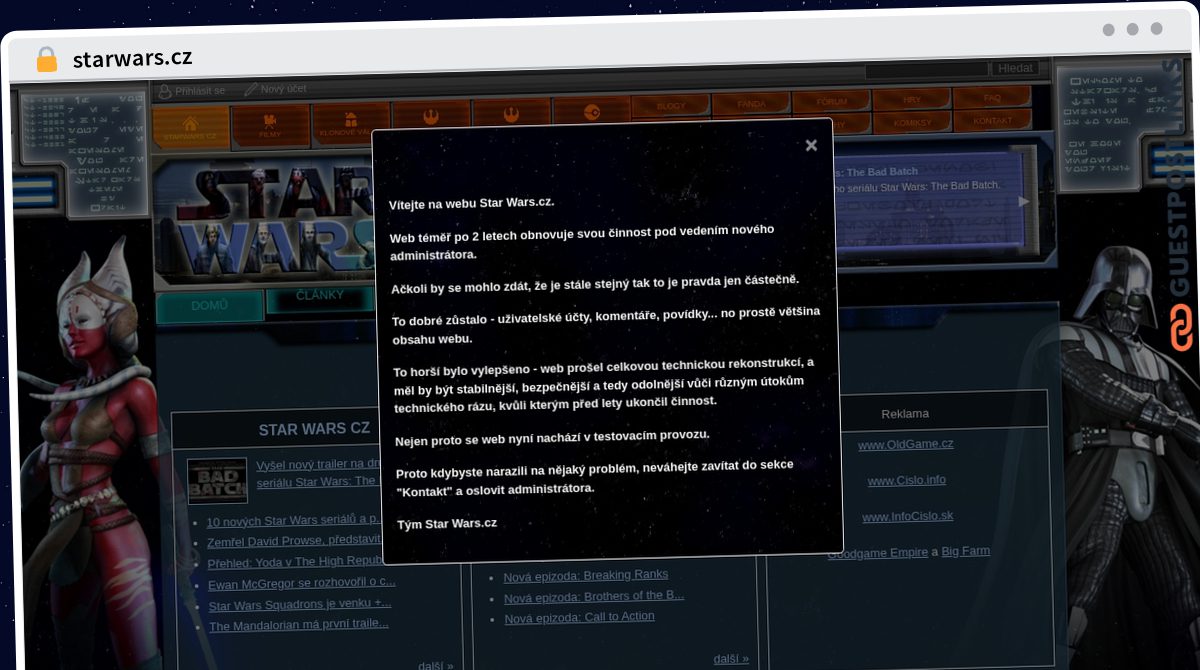Click the first Rebel Alliance emblem nav button
Viewport: 1200px width, 670px height.
[x=431, y=114]
